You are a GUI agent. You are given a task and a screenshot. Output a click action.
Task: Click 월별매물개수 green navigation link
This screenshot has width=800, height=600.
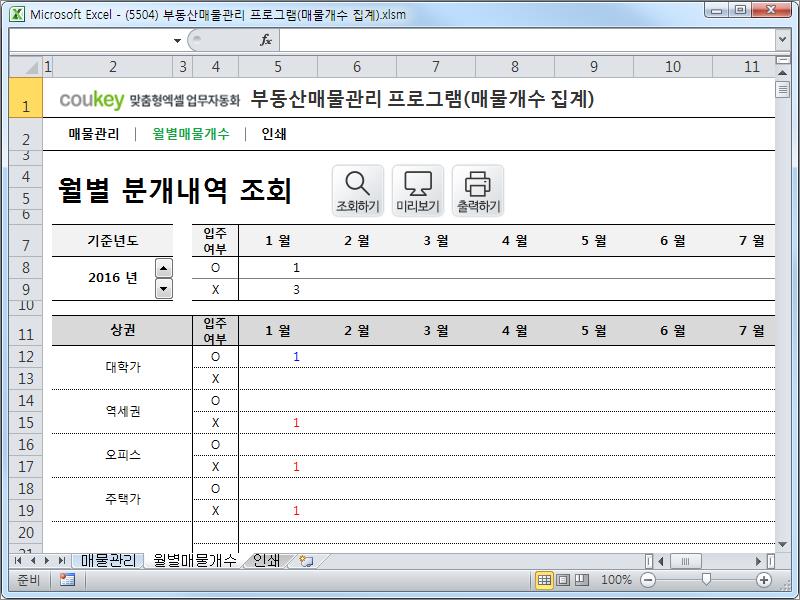point(191,134)
